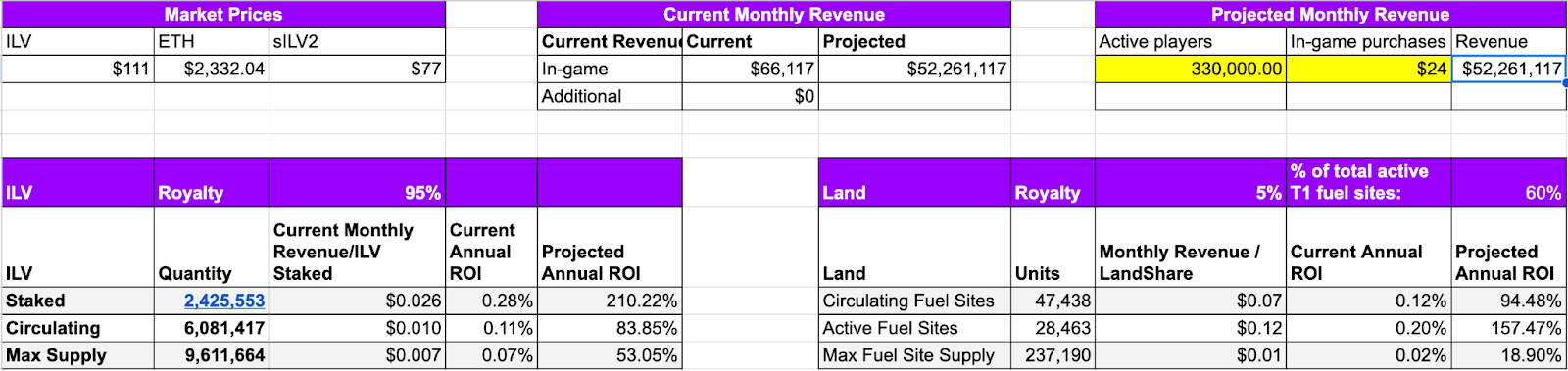Click the $0 additional revenue cell
This screenshot has width=1568, height=371.
[x=751, y=96]
